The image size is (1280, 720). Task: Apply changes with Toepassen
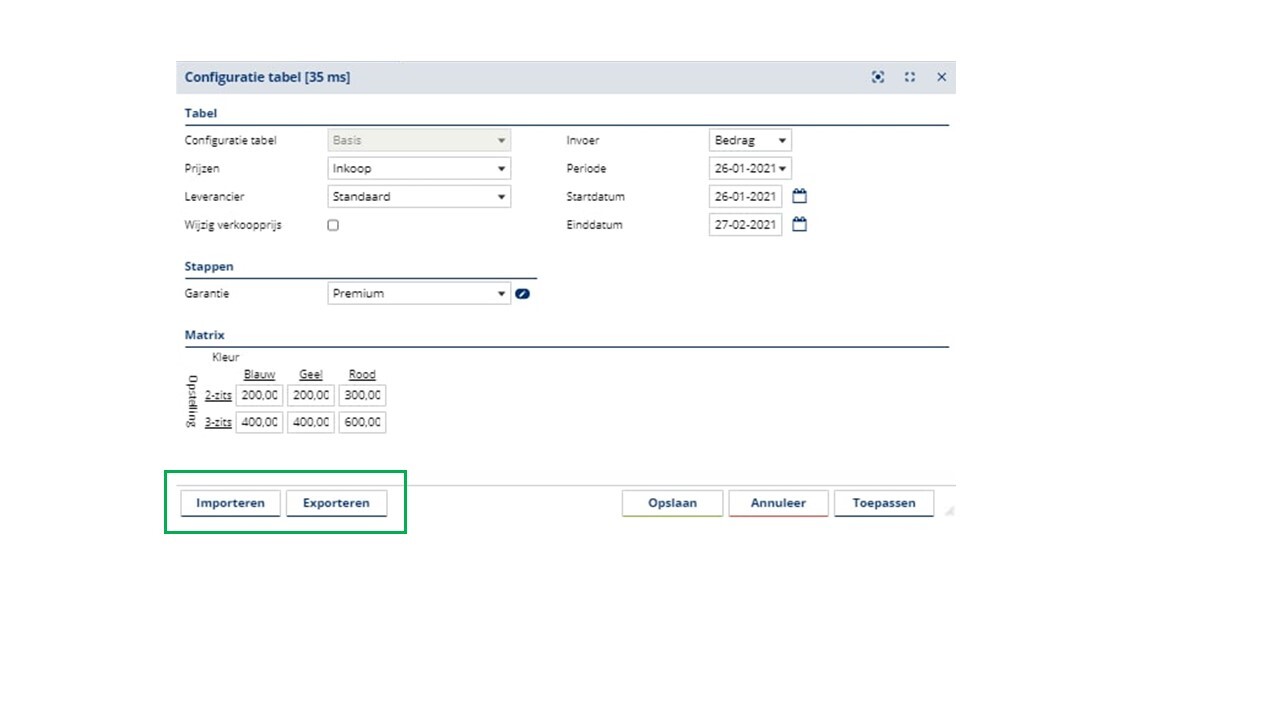[884, 503]
